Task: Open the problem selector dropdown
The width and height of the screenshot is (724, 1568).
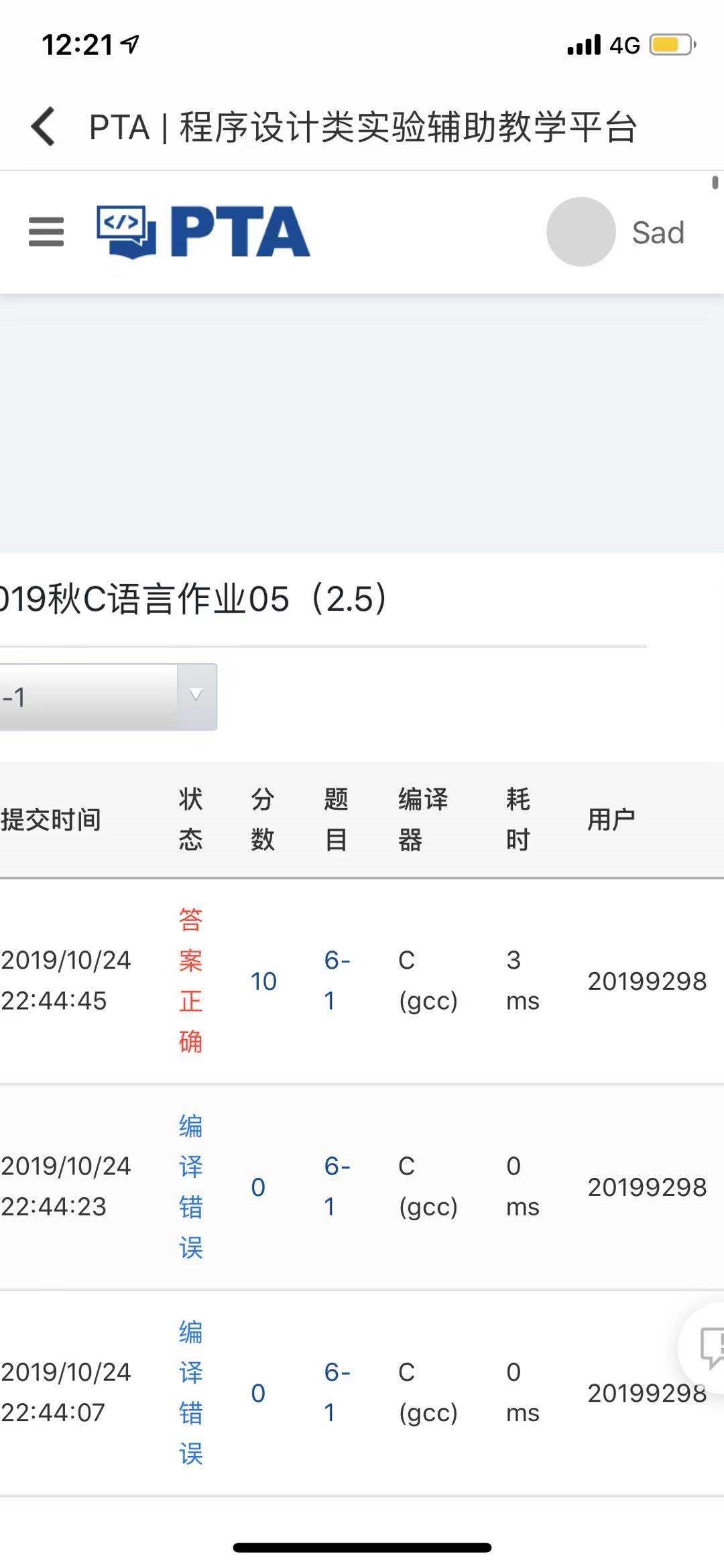Action: (107, 697)
